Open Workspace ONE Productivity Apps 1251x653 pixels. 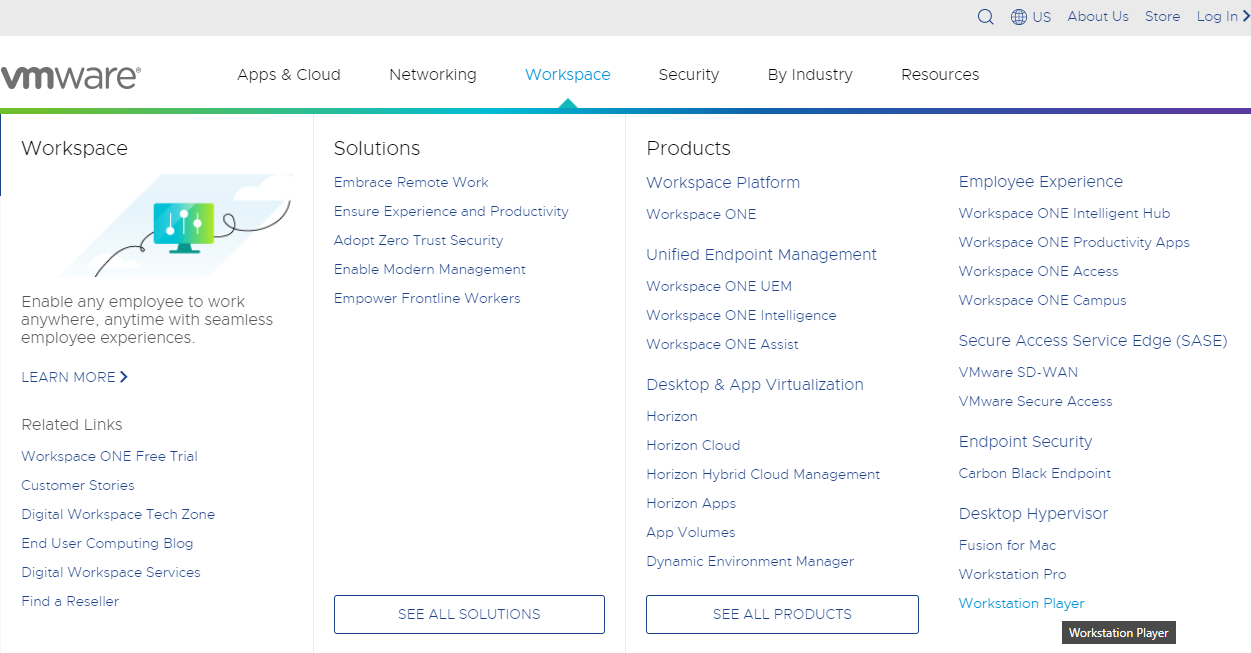(1074, 242)
